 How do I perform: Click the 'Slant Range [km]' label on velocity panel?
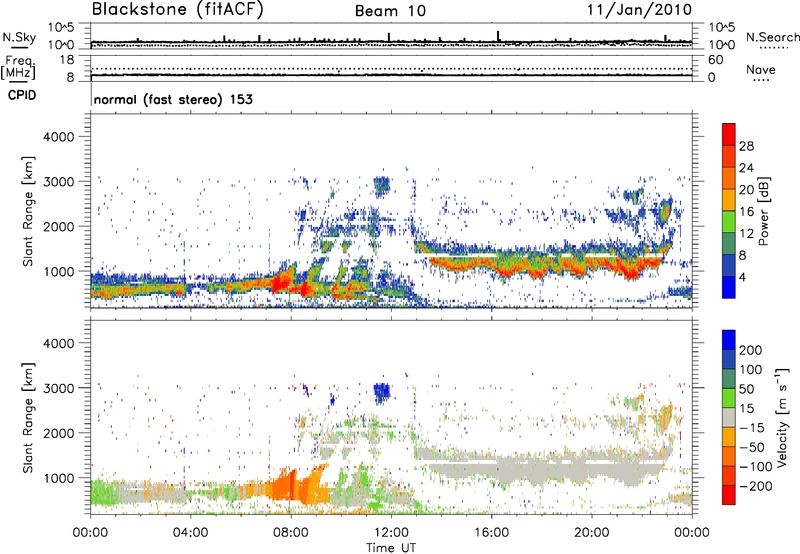[x=28, y=417]
